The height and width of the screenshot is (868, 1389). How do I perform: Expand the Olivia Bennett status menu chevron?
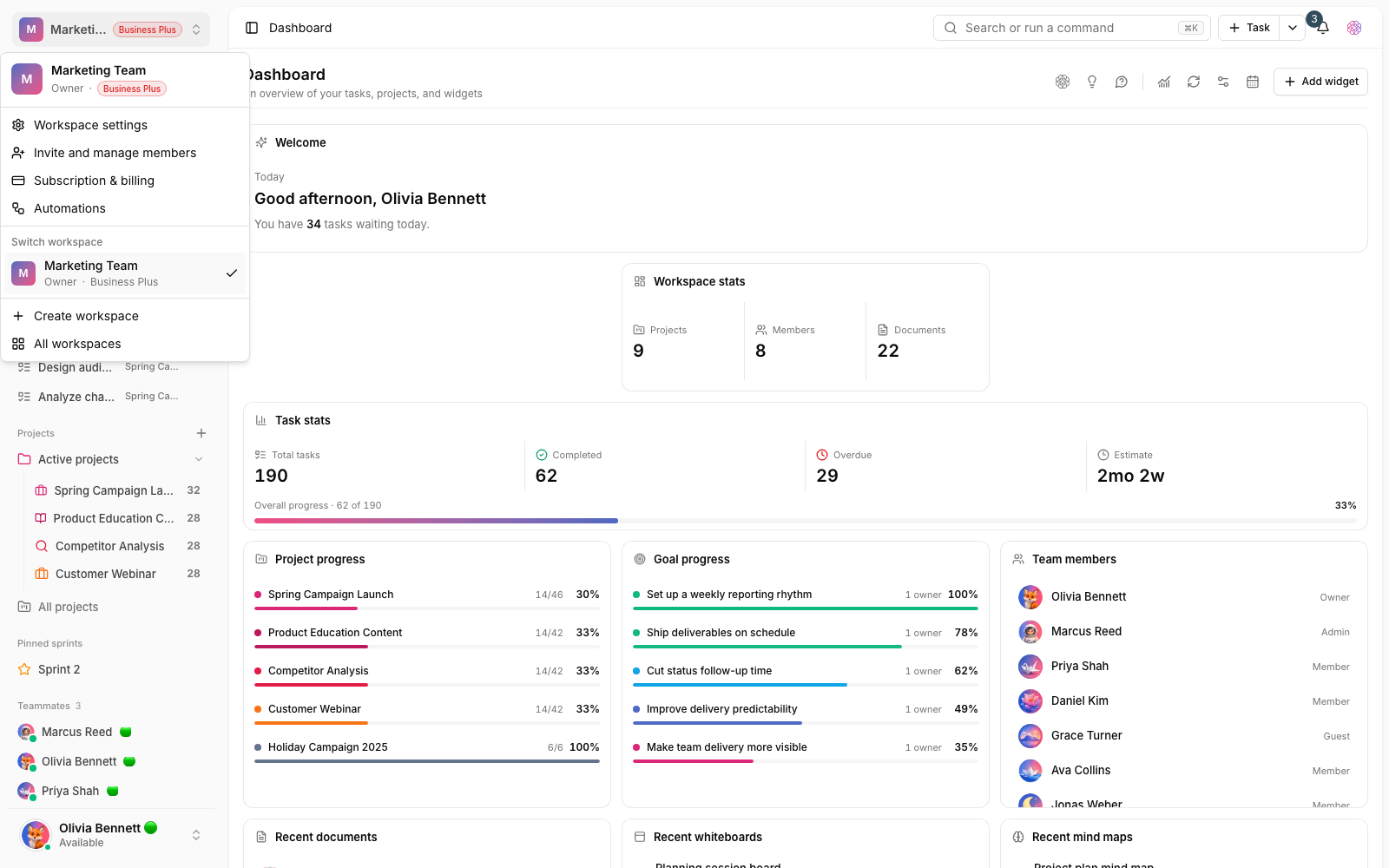tap(196, 835)
